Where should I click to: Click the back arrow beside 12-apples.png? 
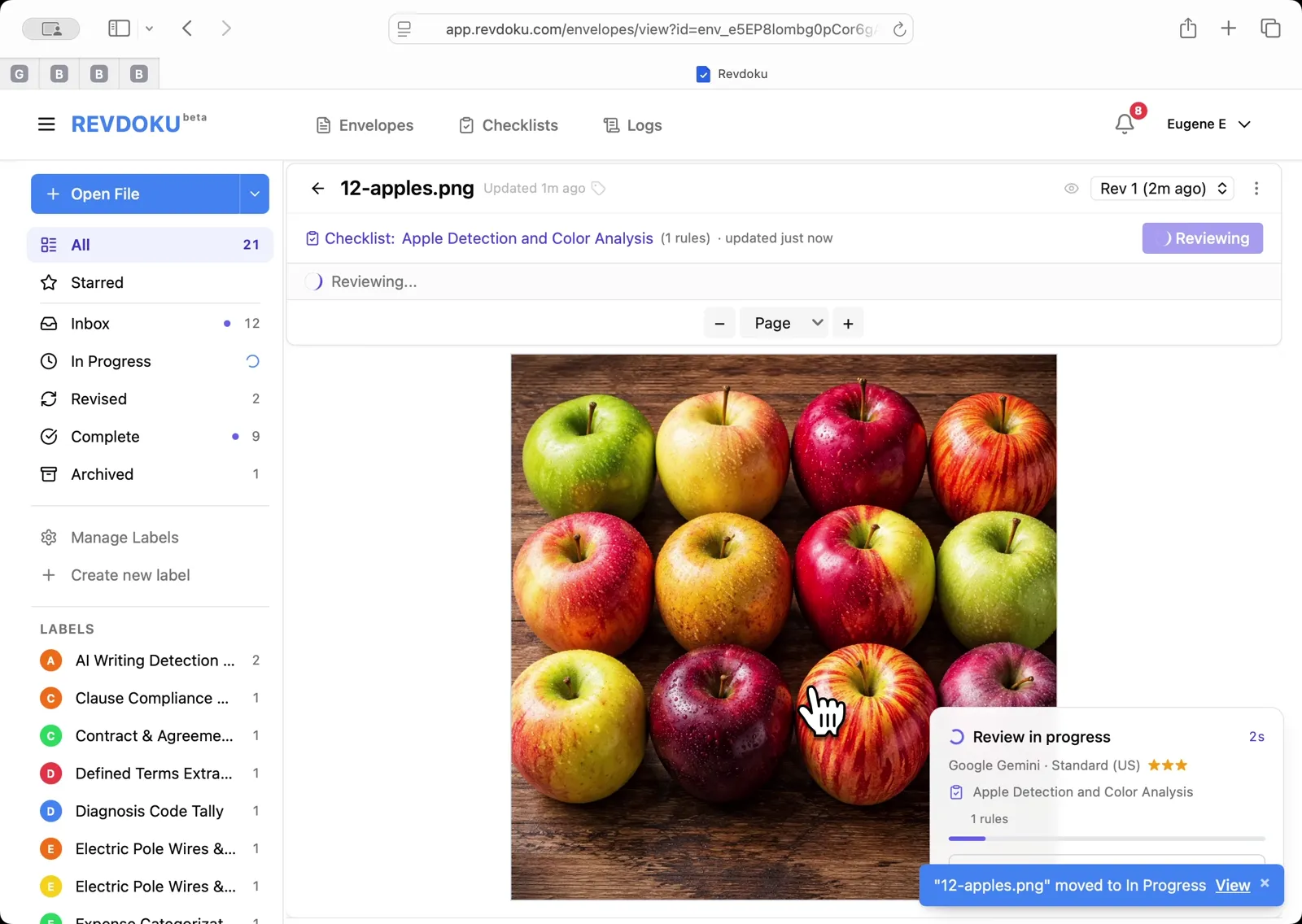coord(317,189)
